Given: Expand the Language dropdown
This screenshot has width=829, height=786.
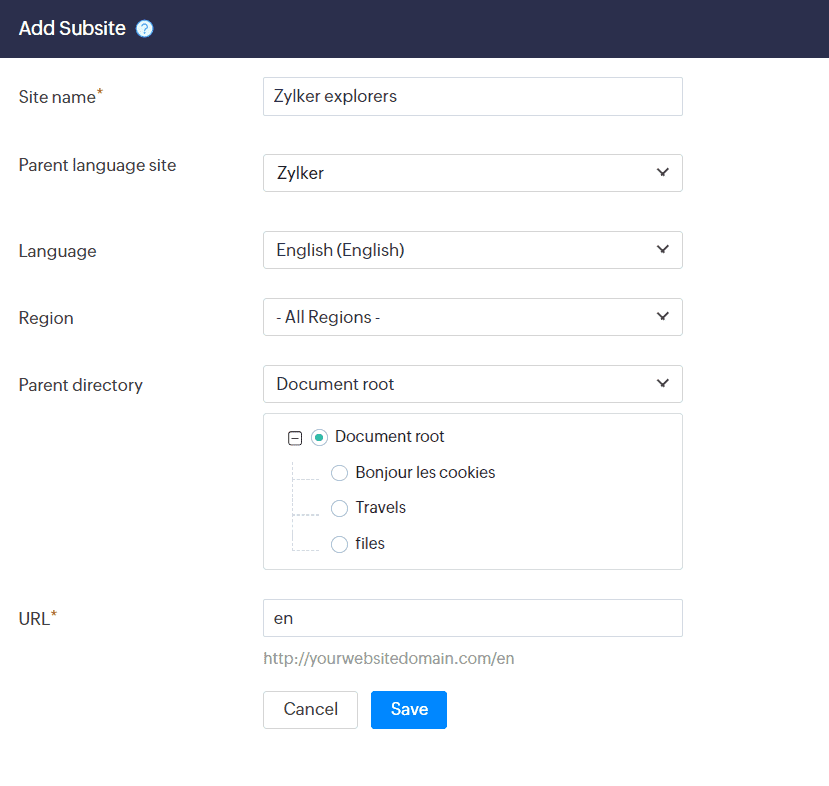Looking at the screenshot, I should click(x=472, y=250).
